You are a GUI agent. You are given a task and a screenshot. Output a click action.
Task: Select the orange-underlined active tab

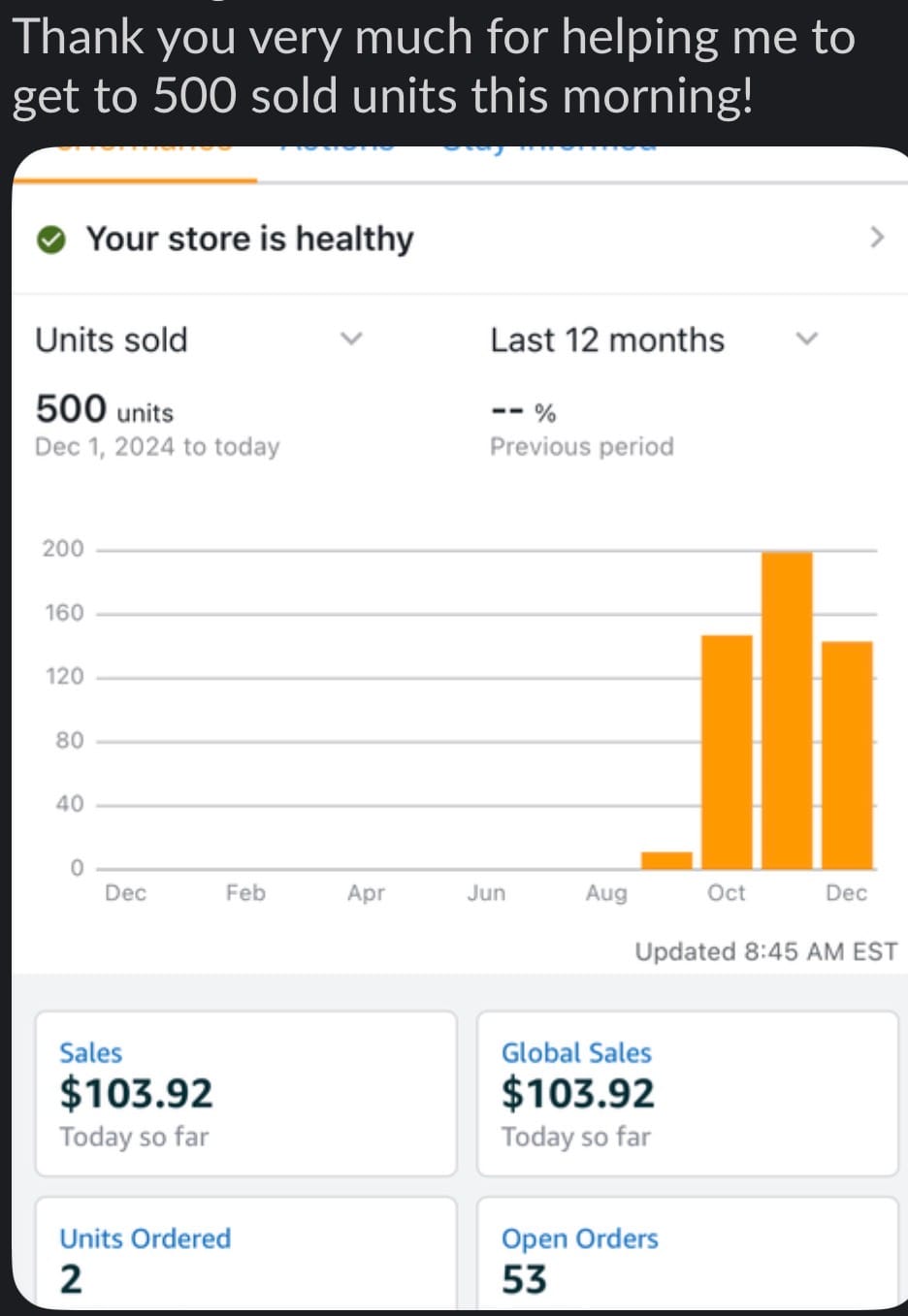[x=144, y=151]
